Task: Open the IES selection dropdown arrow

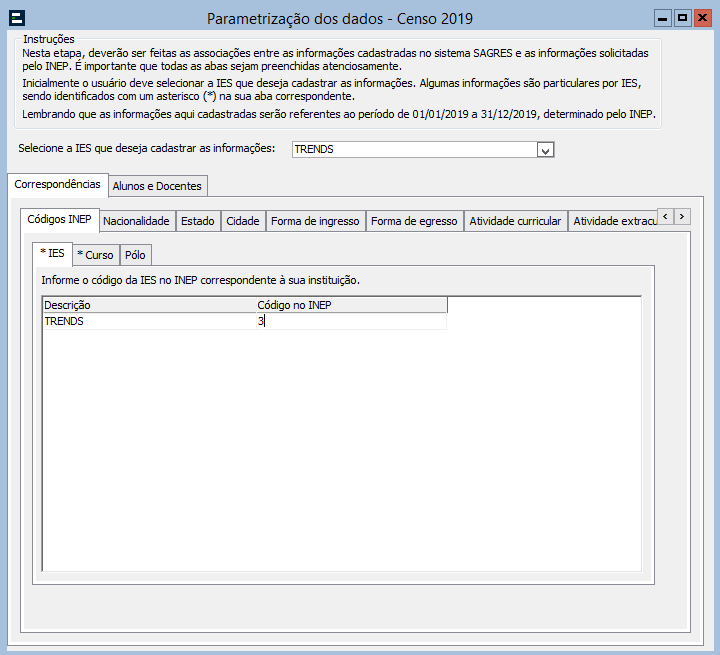Action: click(545, 150)
